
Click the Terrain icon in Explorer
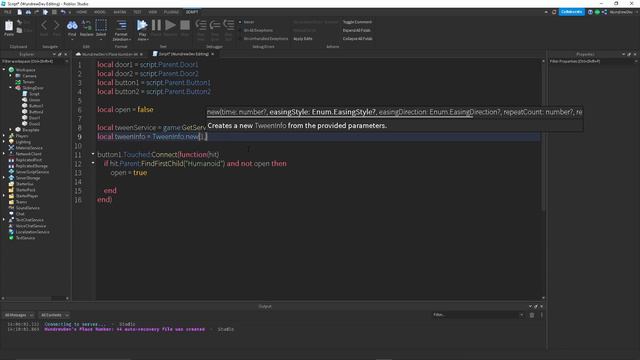point(18,82)
